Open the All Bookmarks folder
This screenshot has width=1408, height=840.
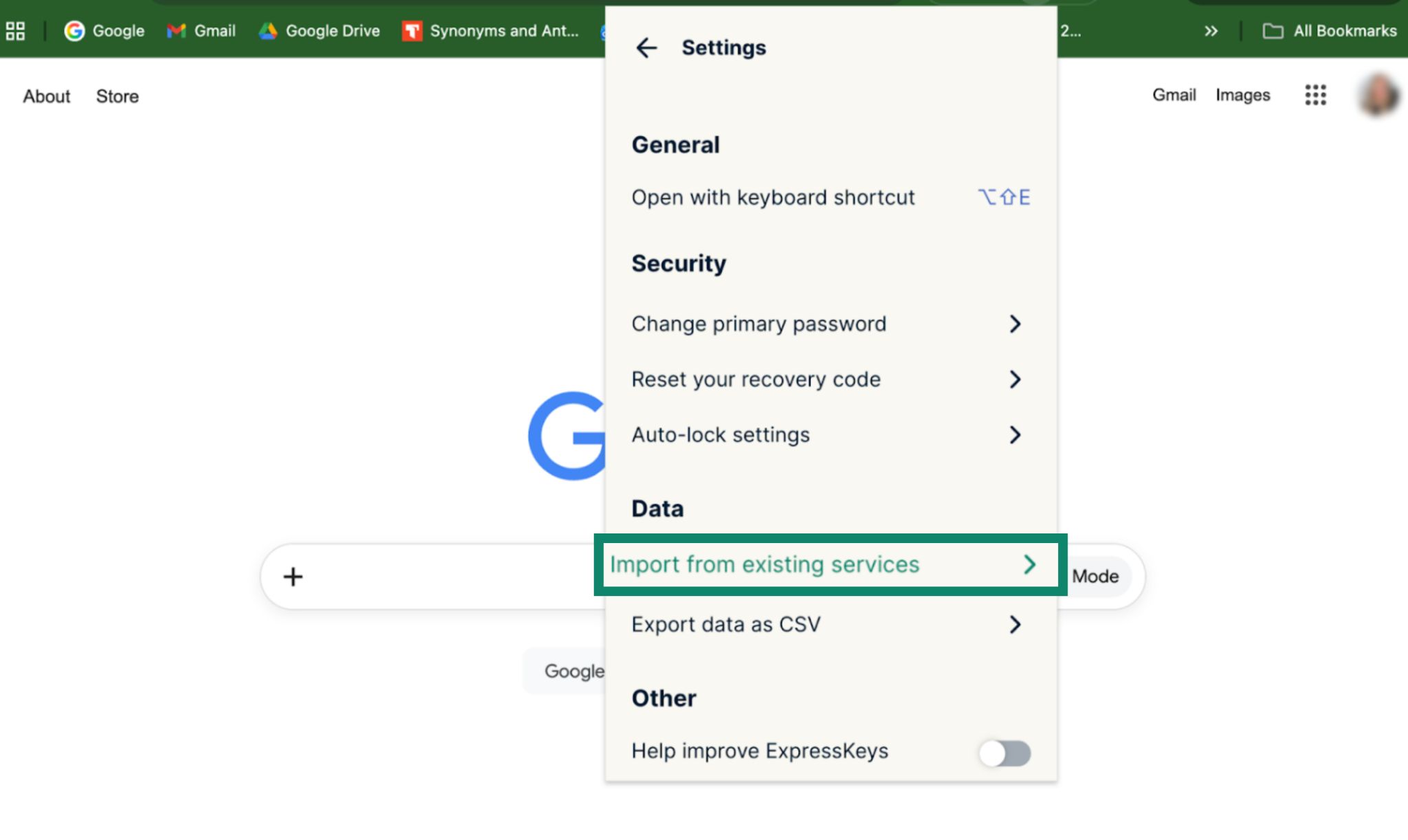1330,31
